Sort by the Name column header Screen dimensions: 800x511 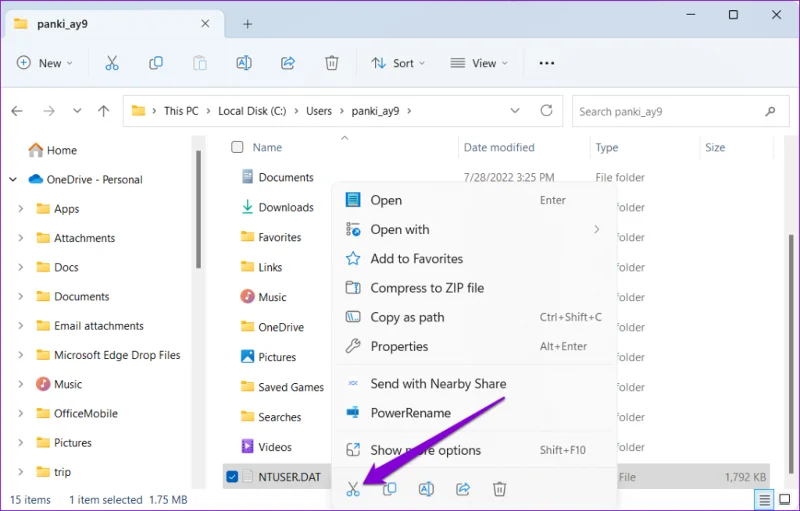click(267, 147)
